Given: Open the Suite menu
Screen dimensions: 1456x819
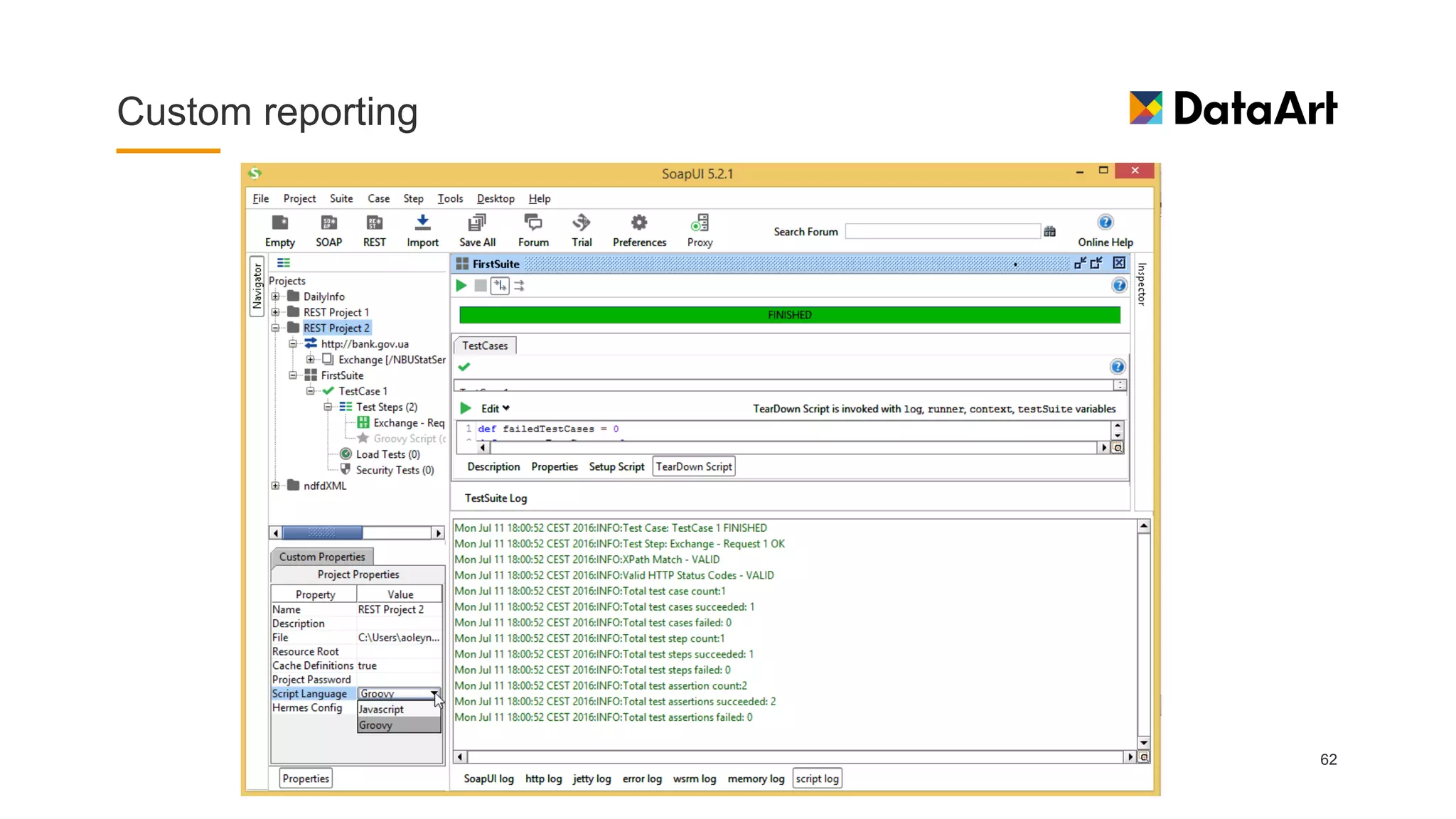Looking at the screenshot, I should [341, 199].
